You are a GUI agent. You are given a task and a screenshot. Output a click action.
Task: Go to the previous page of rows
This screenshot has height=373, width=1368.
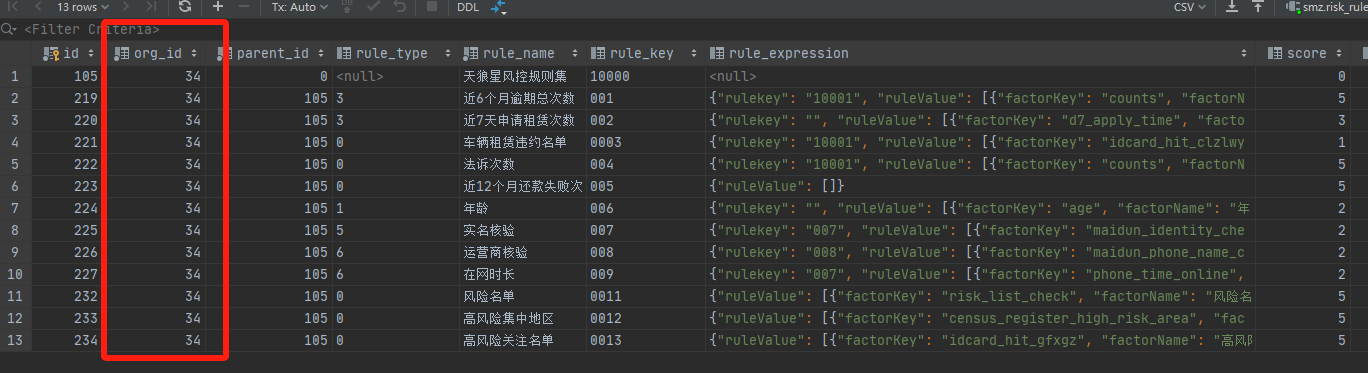click(x=37, y=7)
